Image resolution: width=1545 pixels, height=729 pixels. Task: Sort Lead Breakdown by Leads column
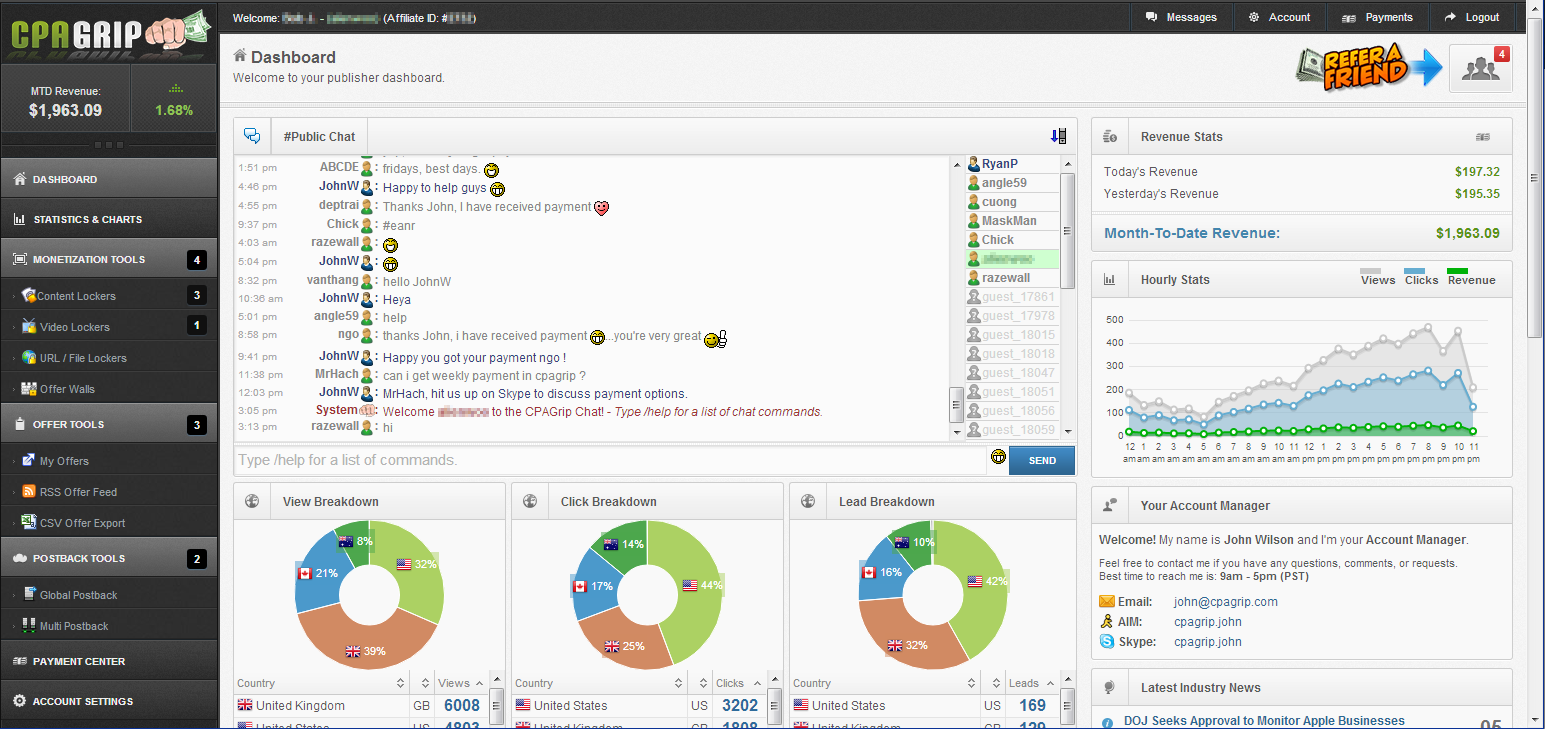point(1034,683)
